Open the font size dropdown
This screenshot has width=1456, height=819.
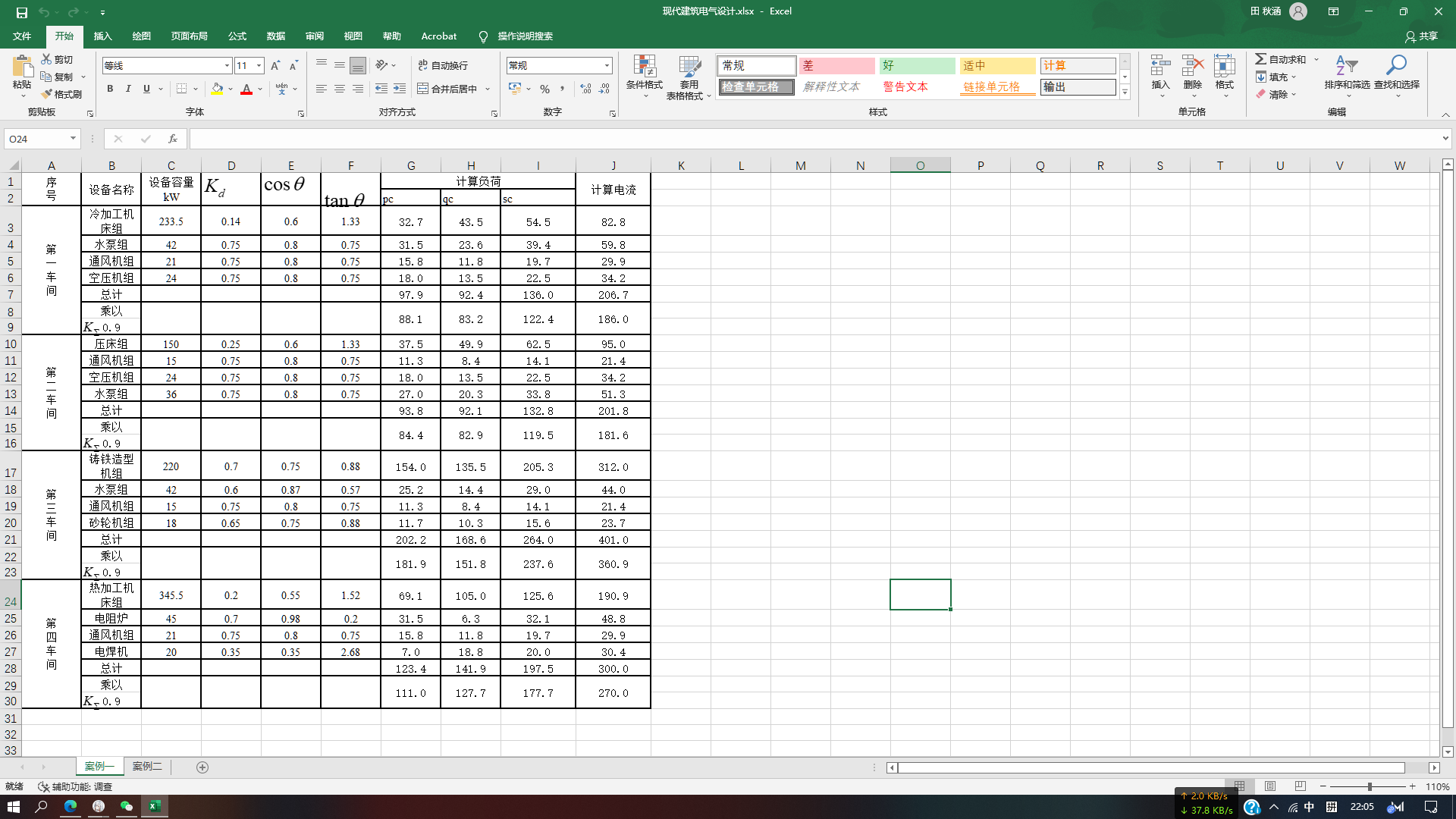[259, 66]
